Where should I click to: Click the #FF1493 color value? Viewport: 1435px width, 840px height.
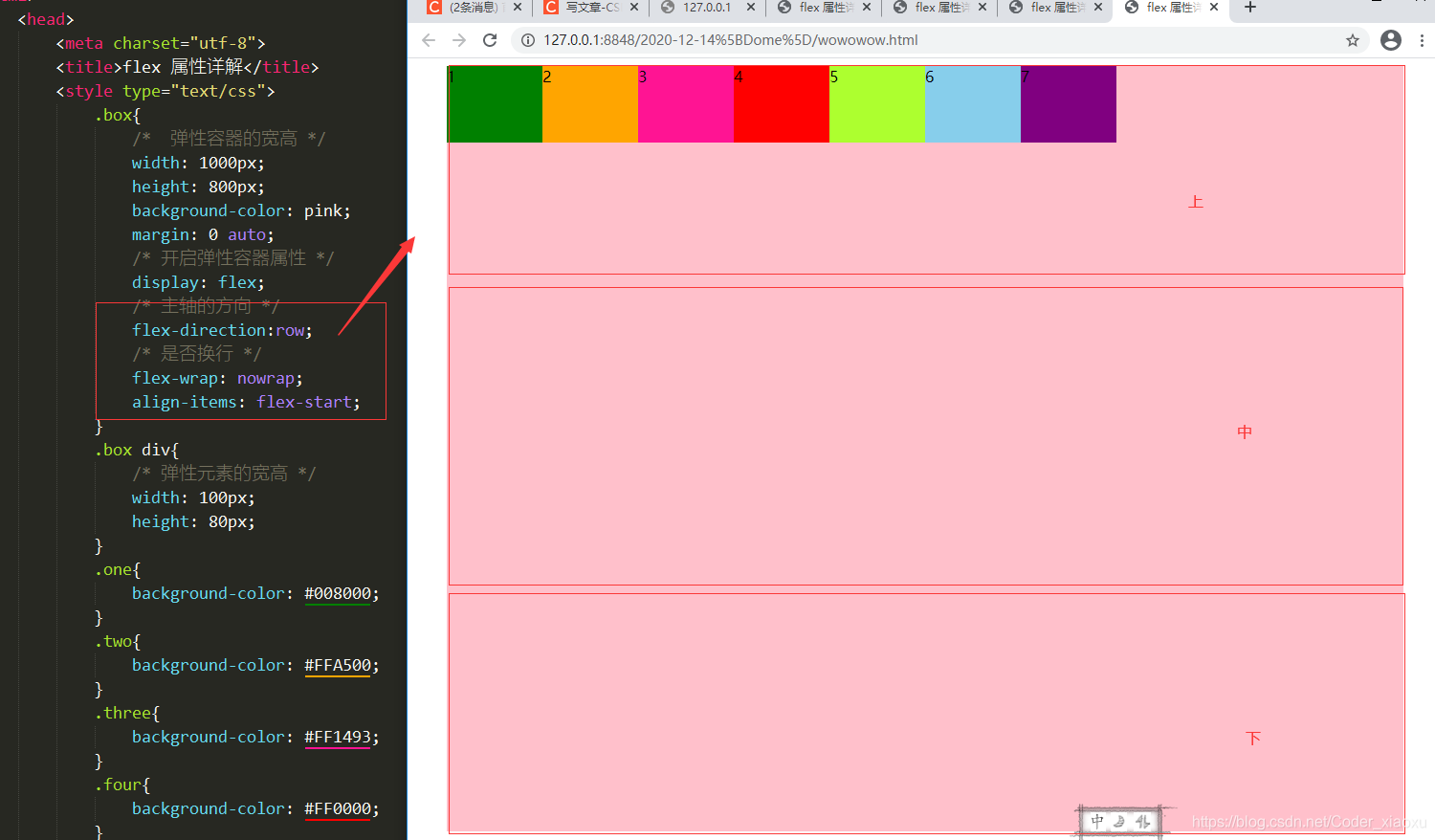pos(338,737)
